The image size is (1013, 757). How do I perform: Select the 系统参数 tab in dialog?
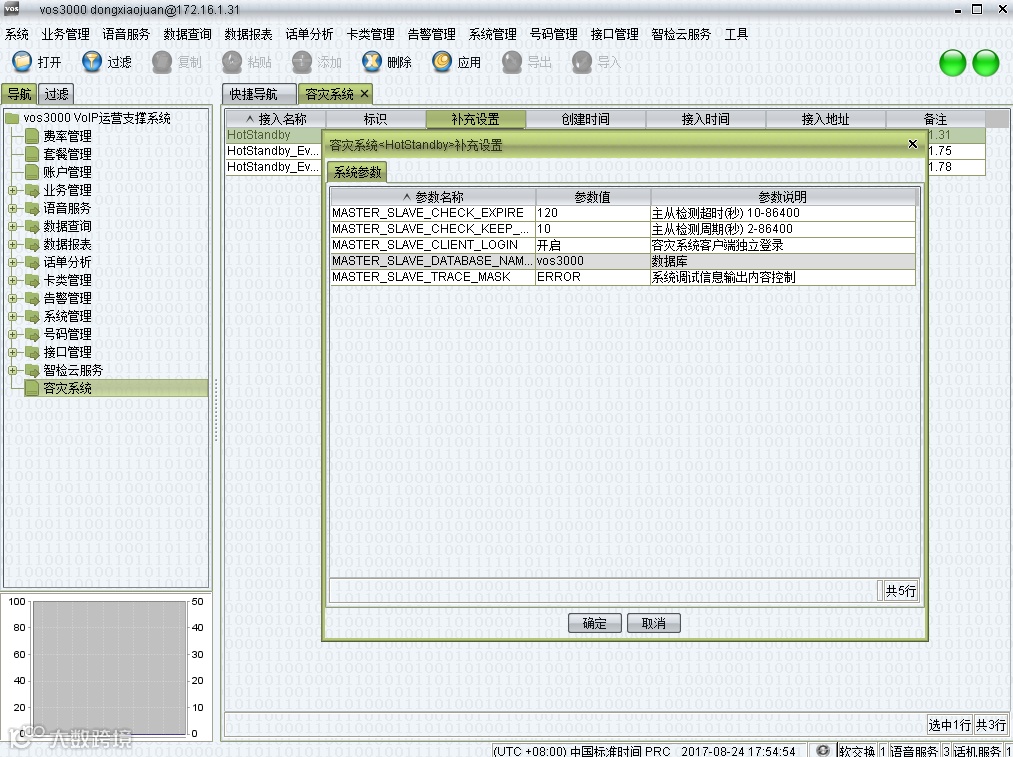357,172
